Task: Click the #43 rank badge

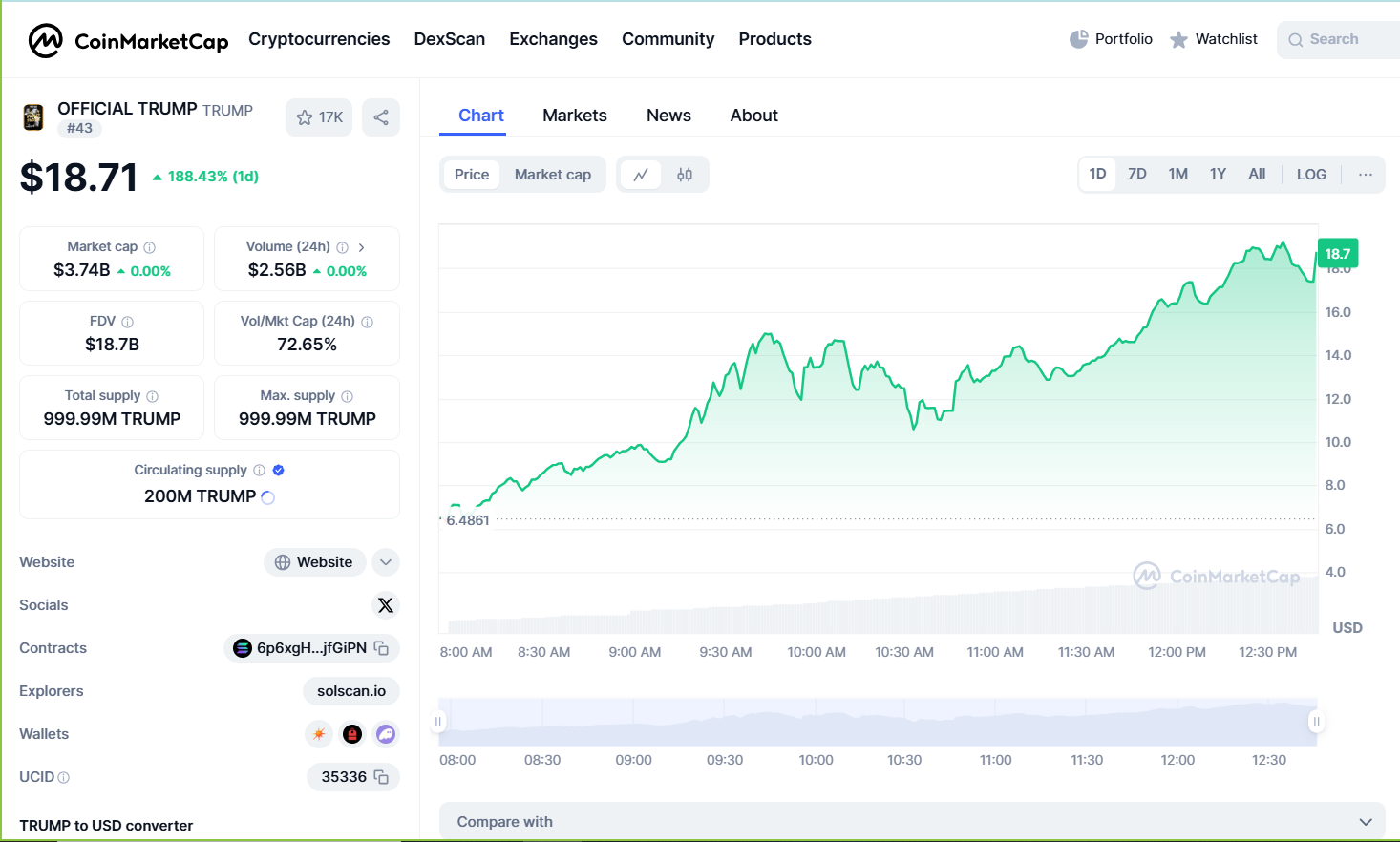Action: 79,128
